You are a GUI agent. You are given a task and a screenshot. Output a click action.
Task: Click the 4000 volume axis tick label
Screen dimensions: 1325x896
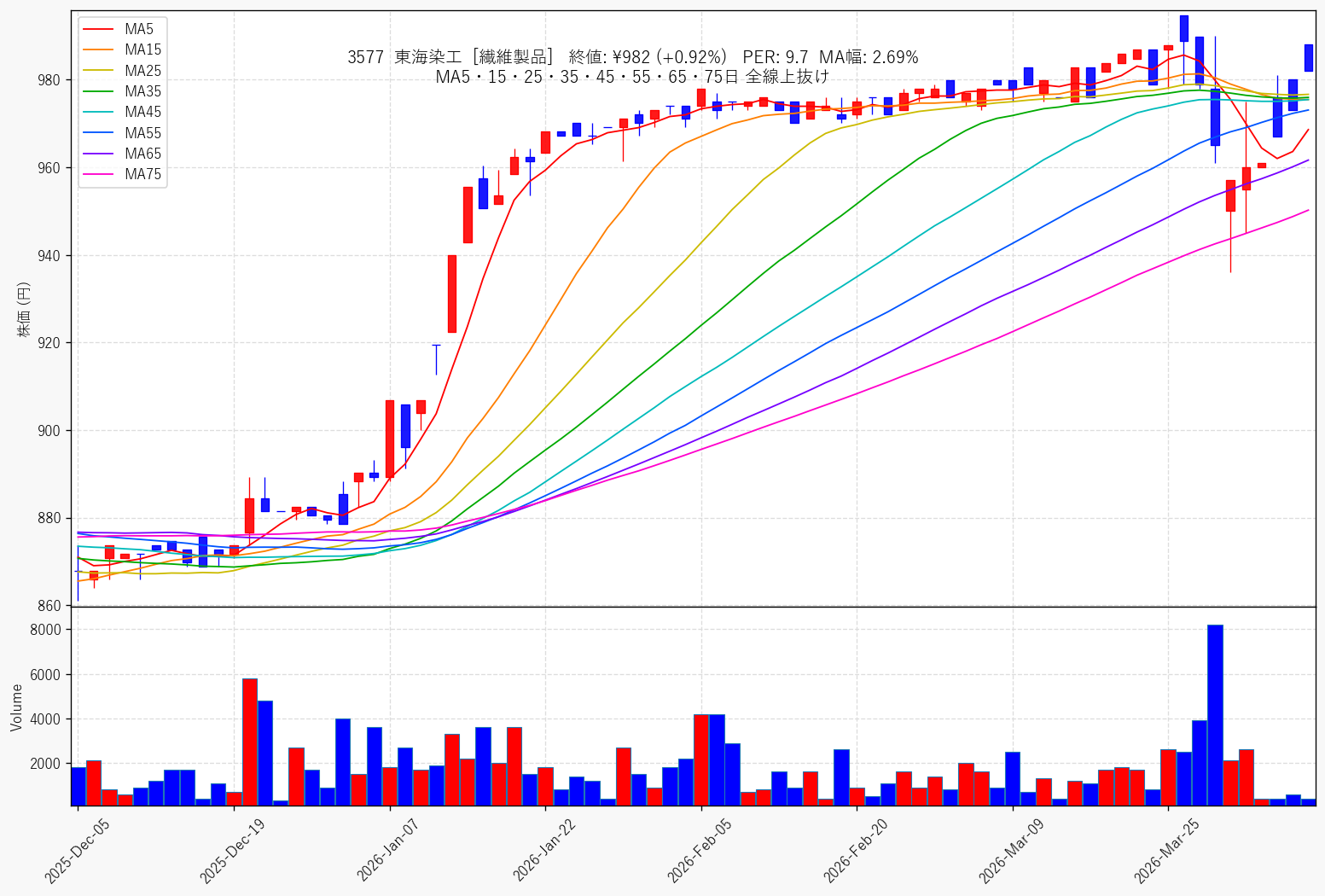46,719
